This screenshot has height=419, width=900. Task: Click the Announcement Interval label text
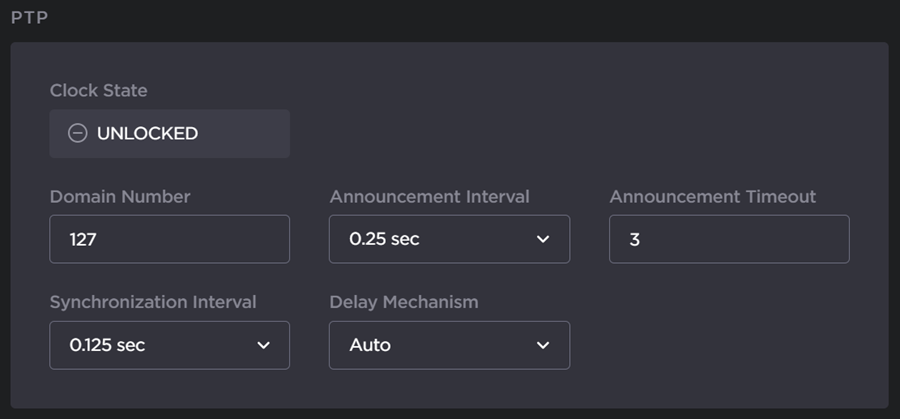click(x=429, y=197)
